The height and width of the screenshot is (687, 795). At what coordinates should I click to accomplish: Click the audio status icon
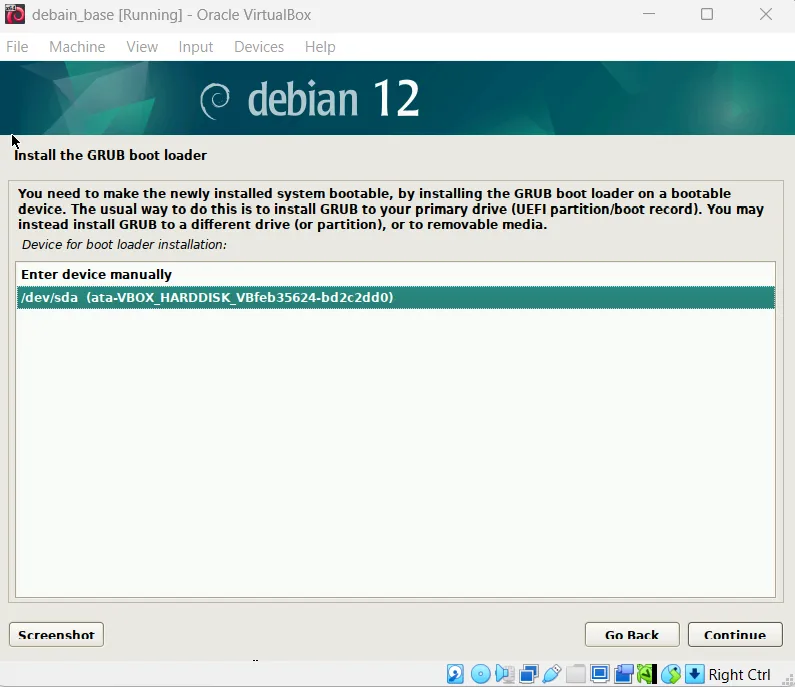click(x=504, y=674)
